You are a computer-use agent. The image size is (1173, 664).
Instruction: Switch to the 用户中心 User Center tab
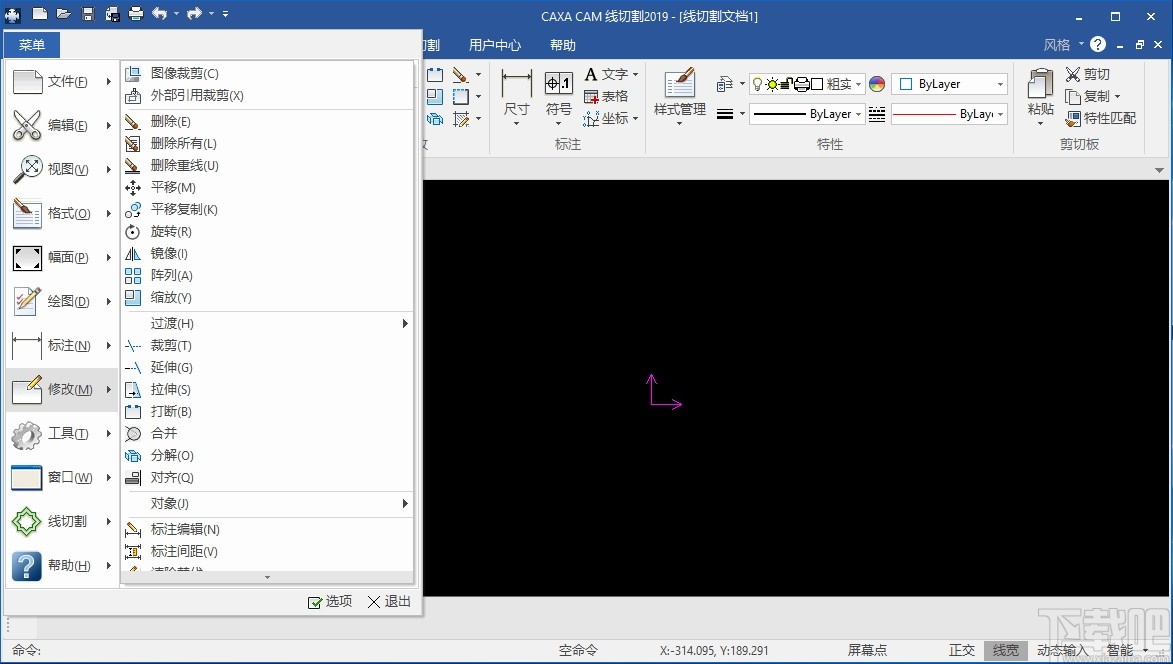pos(494,45)
